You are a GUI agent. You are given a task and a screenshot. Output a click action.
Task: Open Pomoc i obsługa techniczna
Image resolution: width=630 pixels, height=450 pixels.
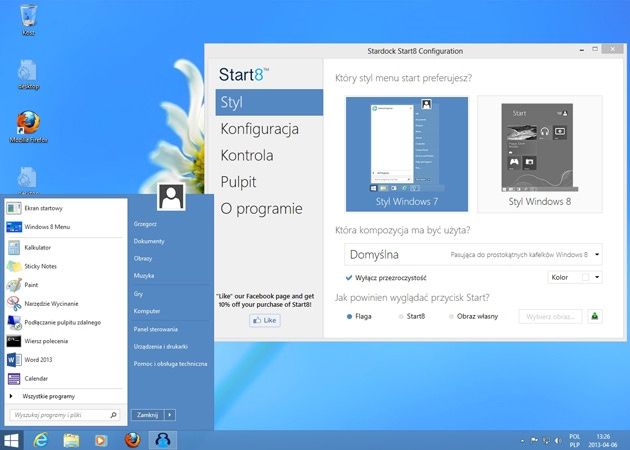[x=170, y=364]
